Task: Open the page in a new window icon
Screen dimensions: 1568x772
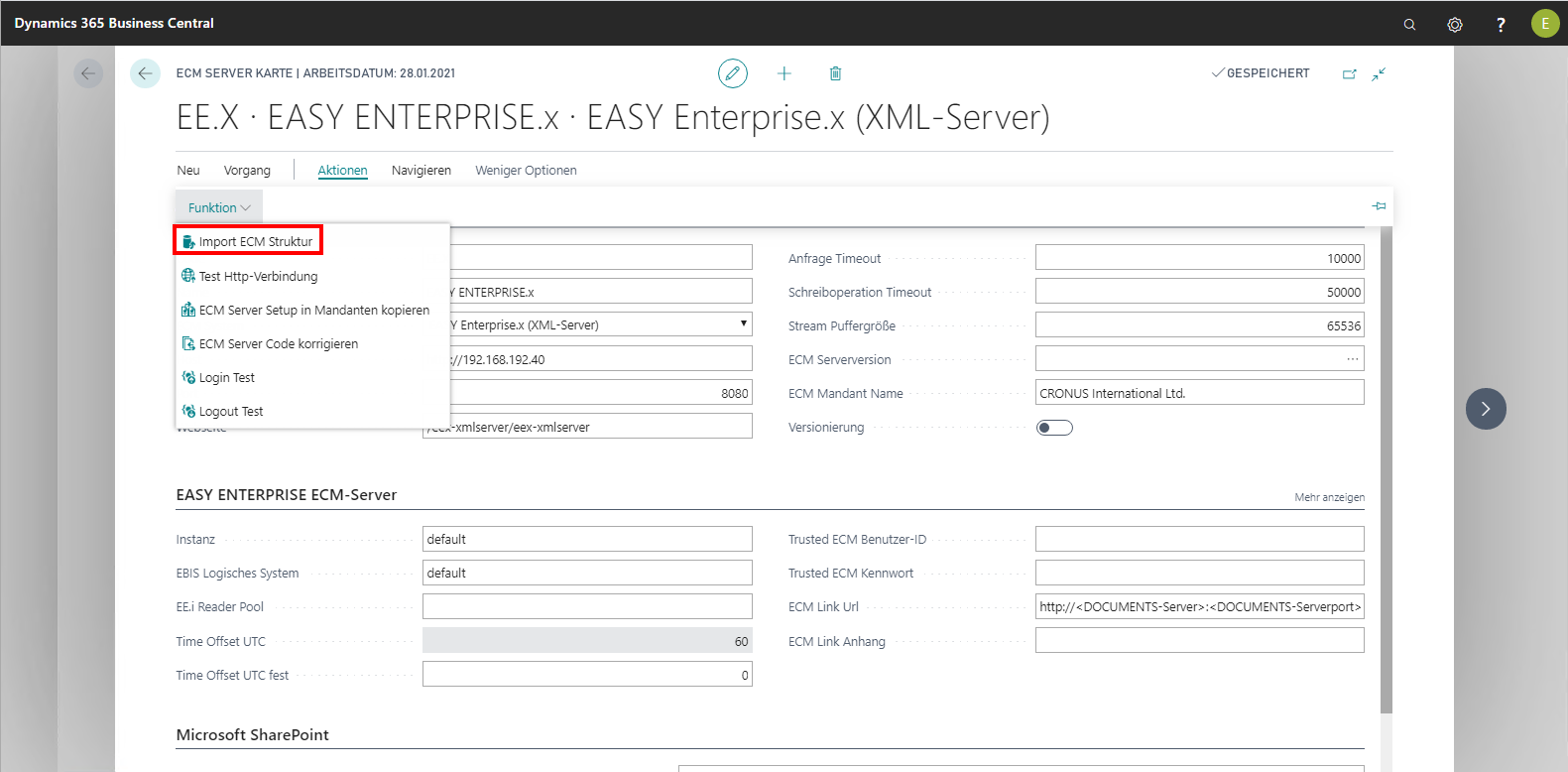Action: [1349, 73]
